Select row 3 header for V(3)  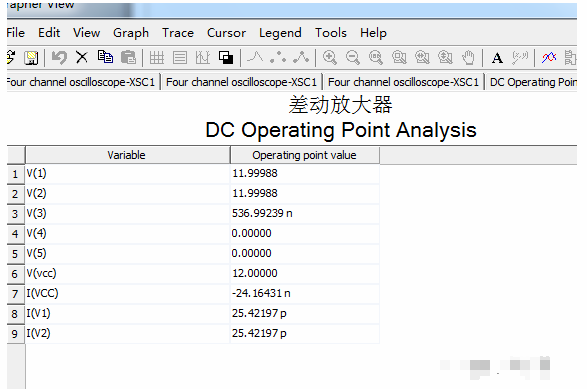point(15,214)
